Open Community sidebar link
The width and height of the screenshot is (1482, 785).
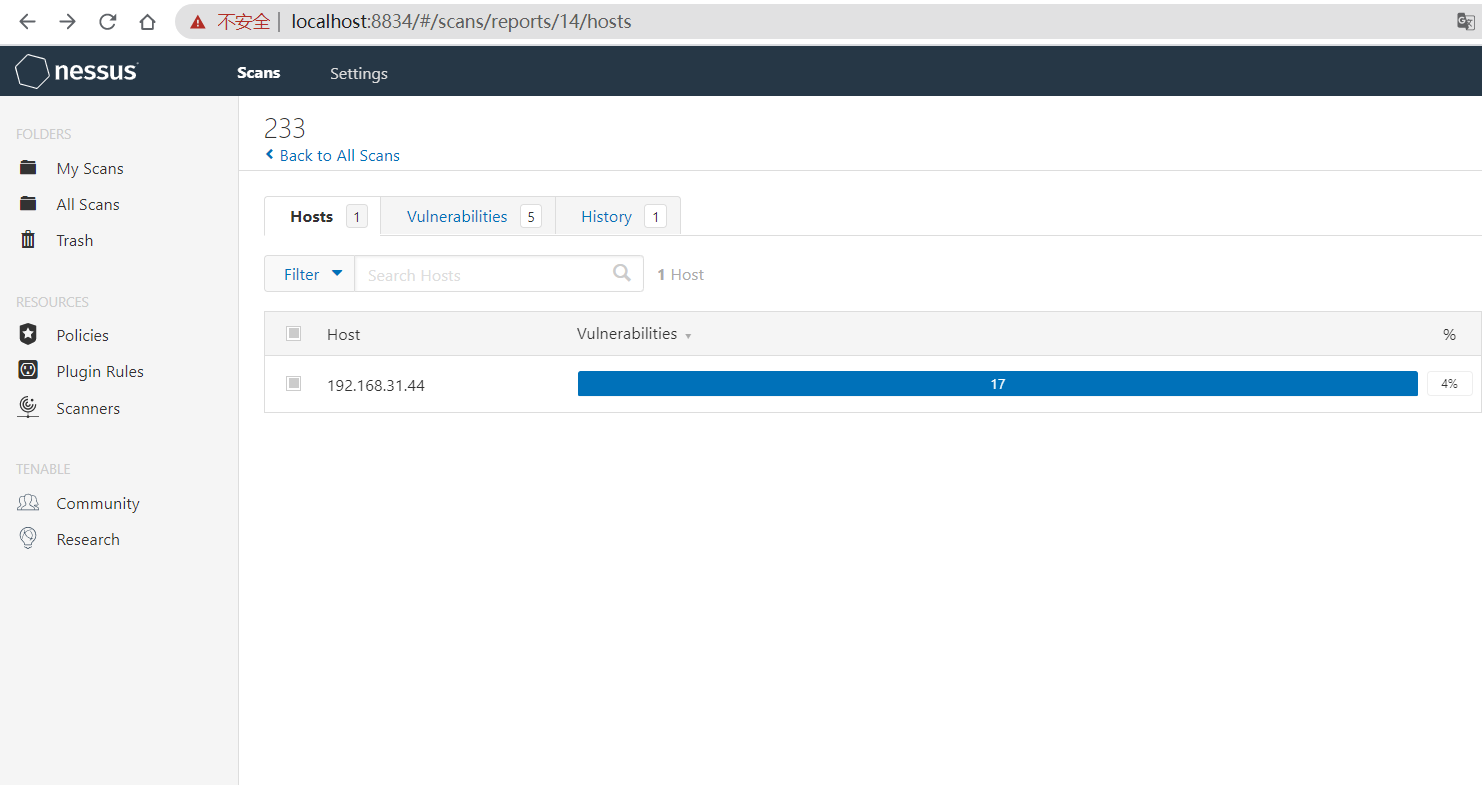(98, 504)
